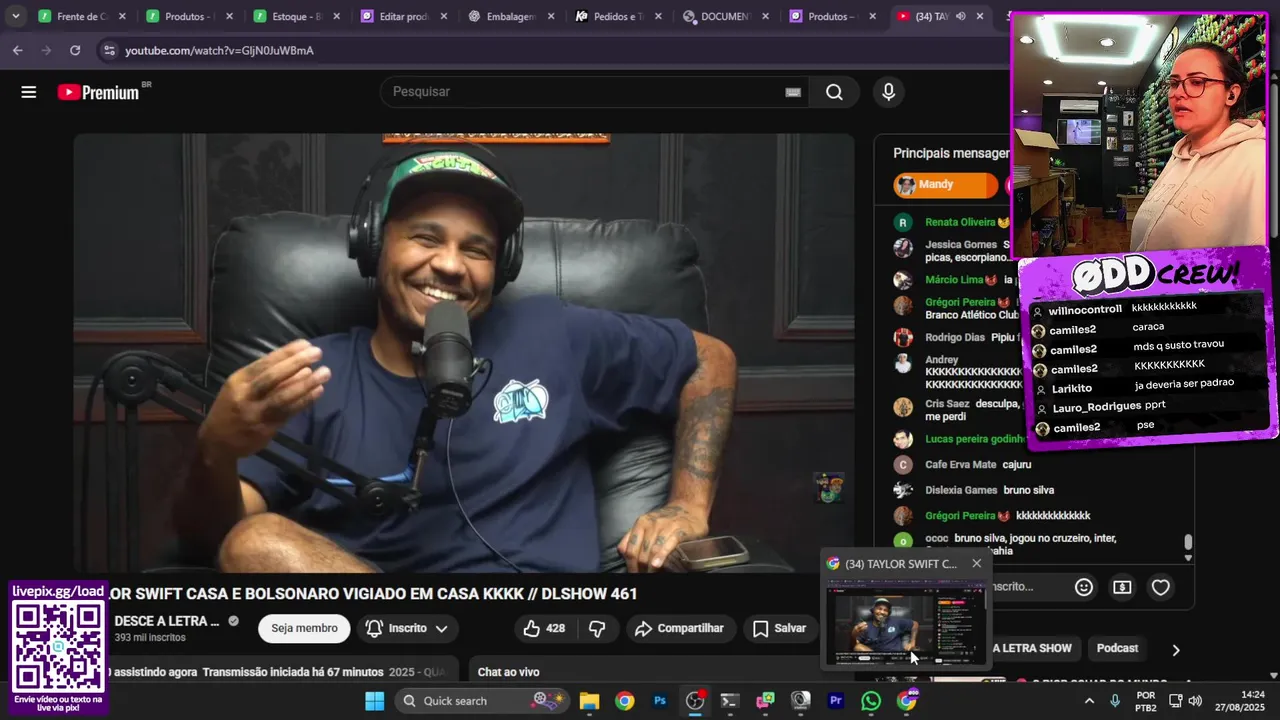The width and height of the screenshot is (1280, 720).
Task: Click Renata Oliveira chat author
Action: point(960,222)
